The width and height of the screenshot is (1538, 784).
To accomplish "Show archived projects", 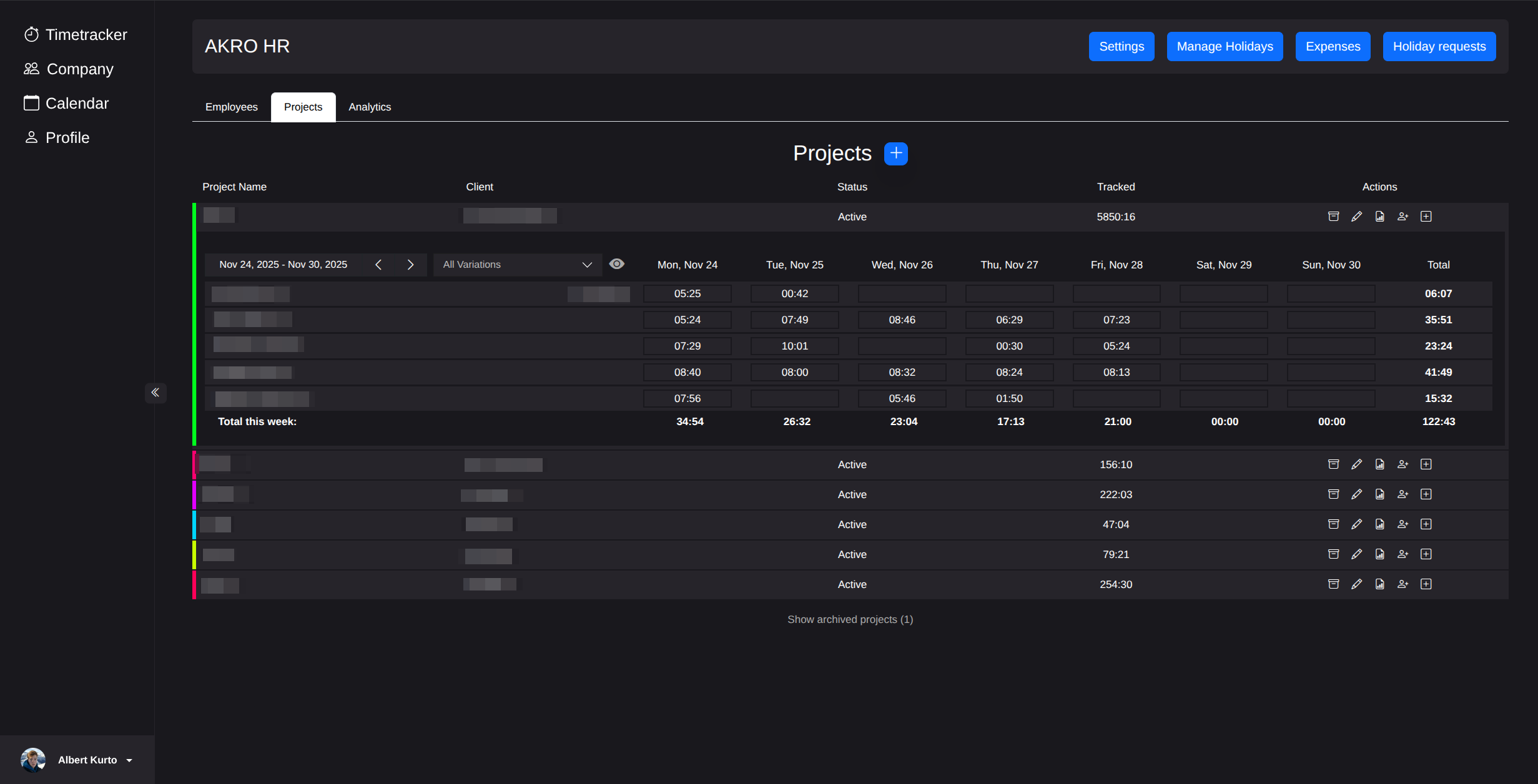I will coord(850,619).
